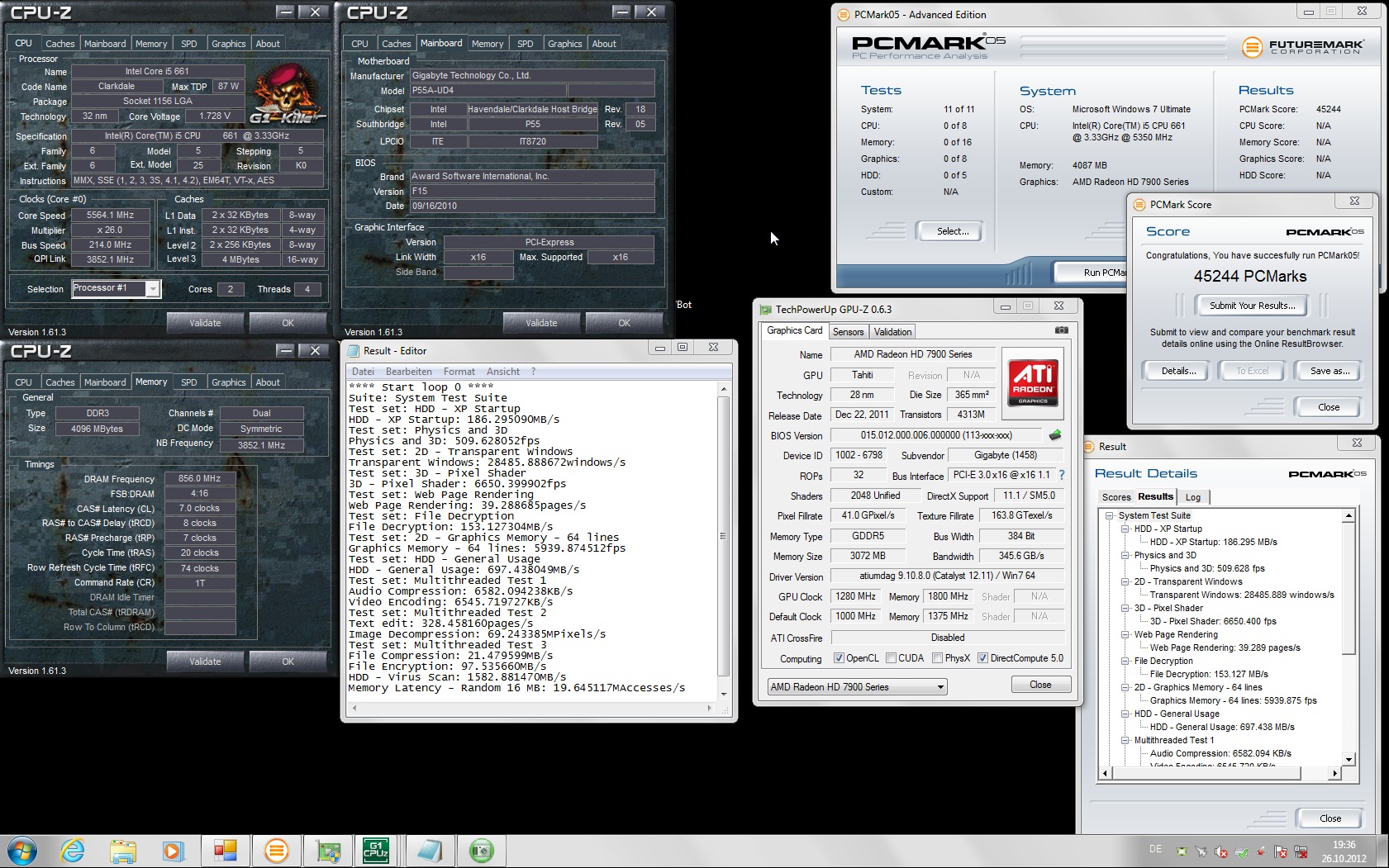The image size is (1389, 868).
Task: Click the green GPU-Z taskbar icon
Action: 481,851
